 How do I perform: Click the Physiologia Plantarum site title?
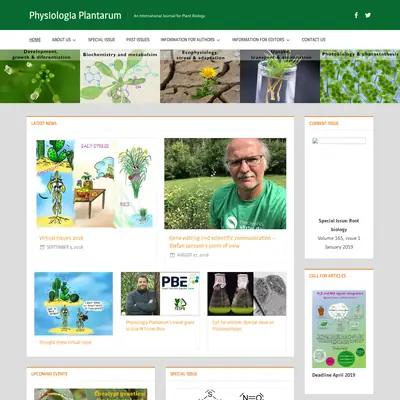[x=75, y=15]
